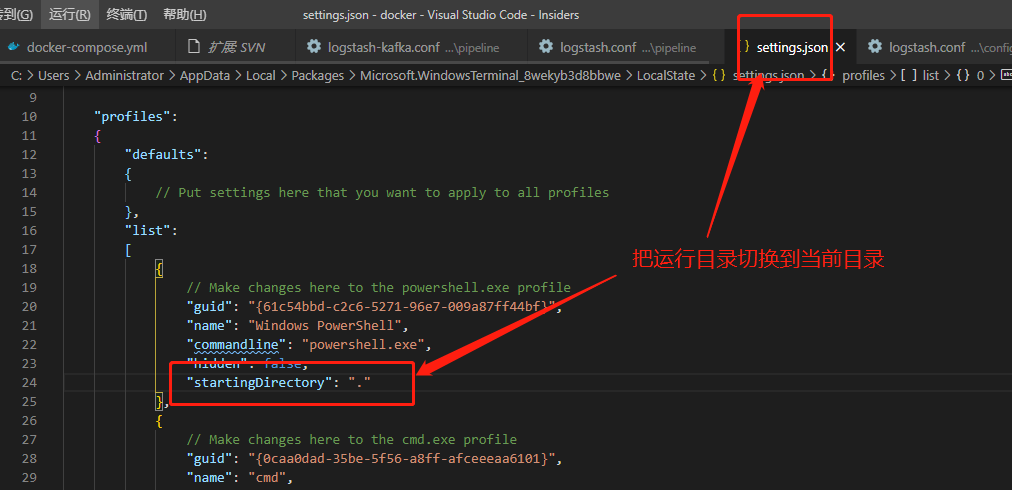Click Microsoft.WindowsTerminal_8wekyb3d8bbwe breadcrumb segment

(490, 76)
